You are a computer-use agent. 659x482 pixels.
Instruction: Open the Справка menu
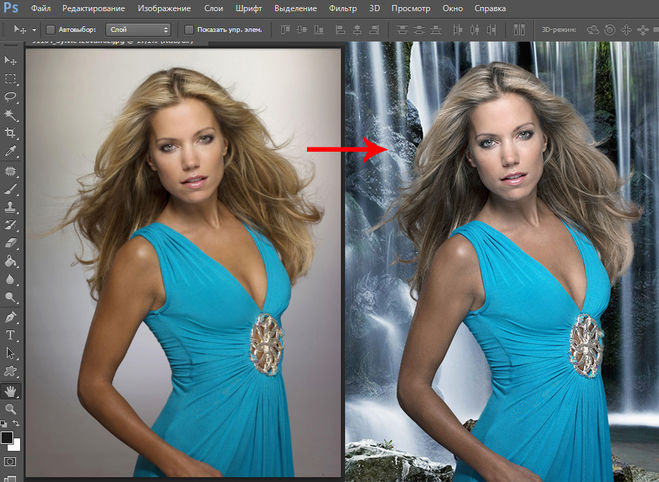pyautogui.click(x=490, y=8)
